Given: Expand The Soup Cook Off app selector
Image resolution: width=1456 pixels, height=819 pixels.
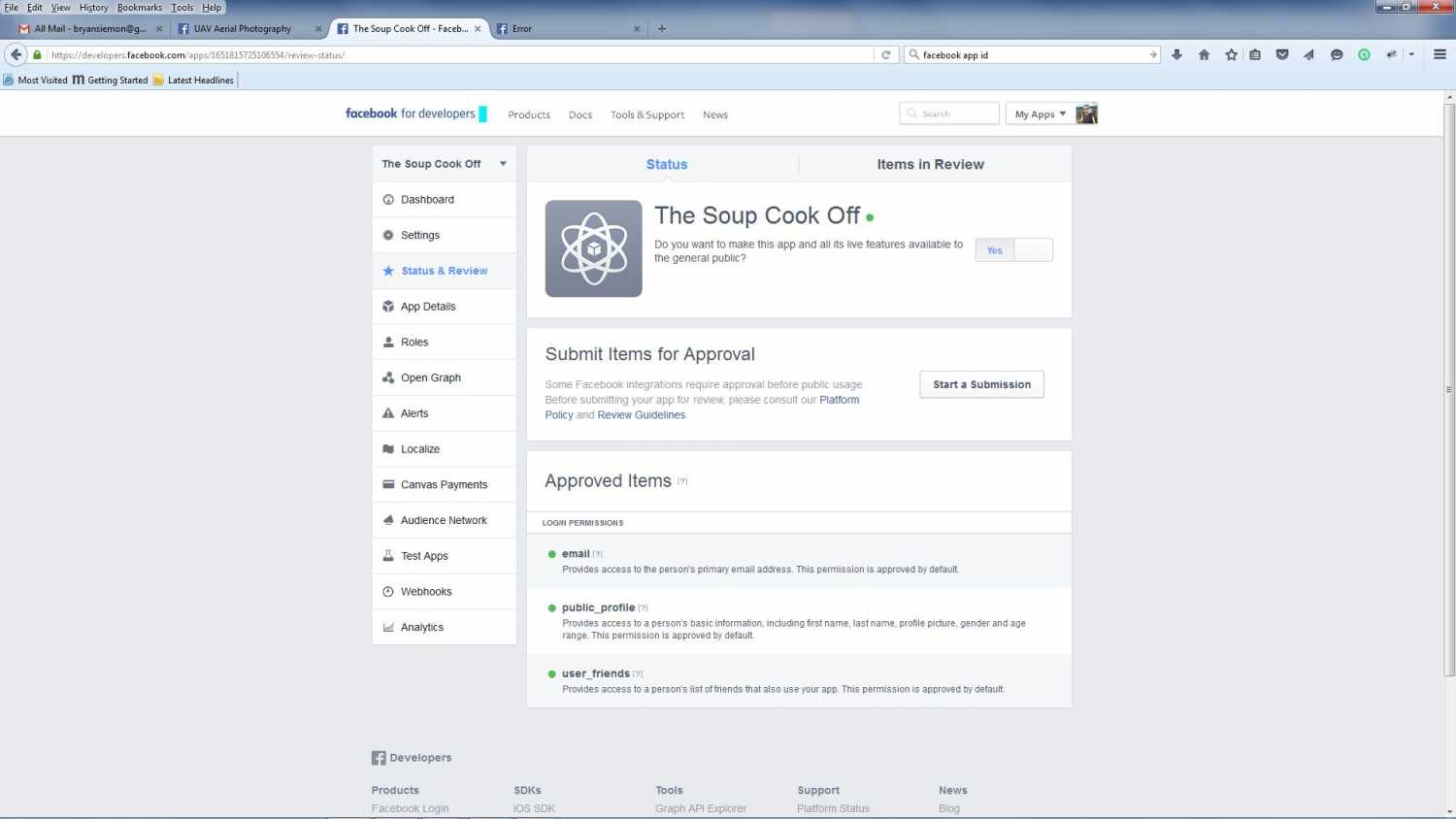Looking at the screenshot, I should point(444,164).
